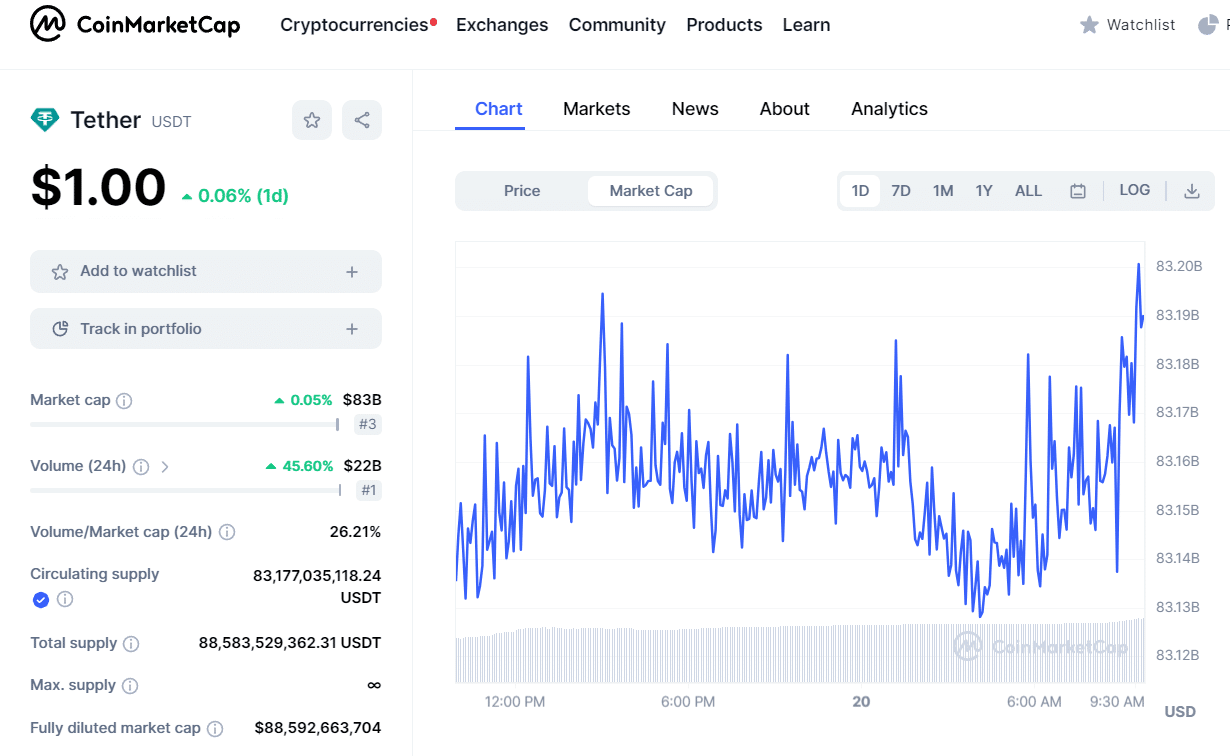Open the calendar date range picker
Screen dimensions: 1230x756
[1078, 191]
